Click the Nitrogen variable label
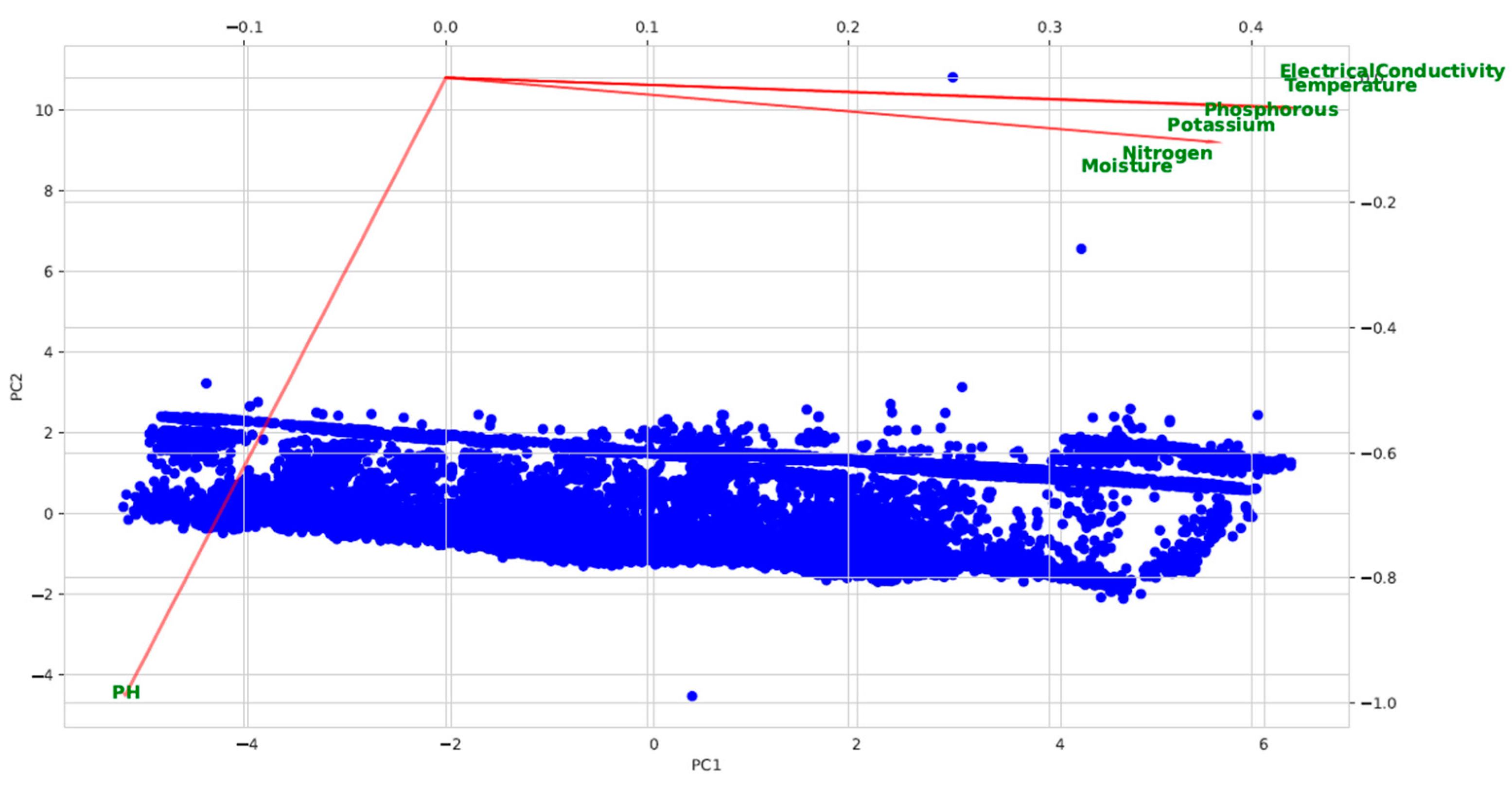Image resolution: width=1512 pixels, height=787 pixels. (1167, 153)
